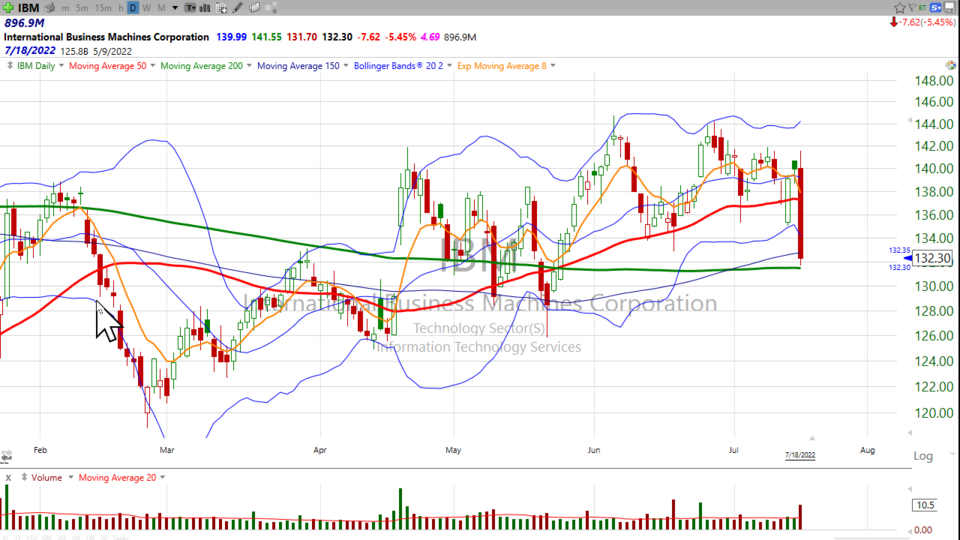Select the 5m time frame
960x540 pixels.
[82, 8]
